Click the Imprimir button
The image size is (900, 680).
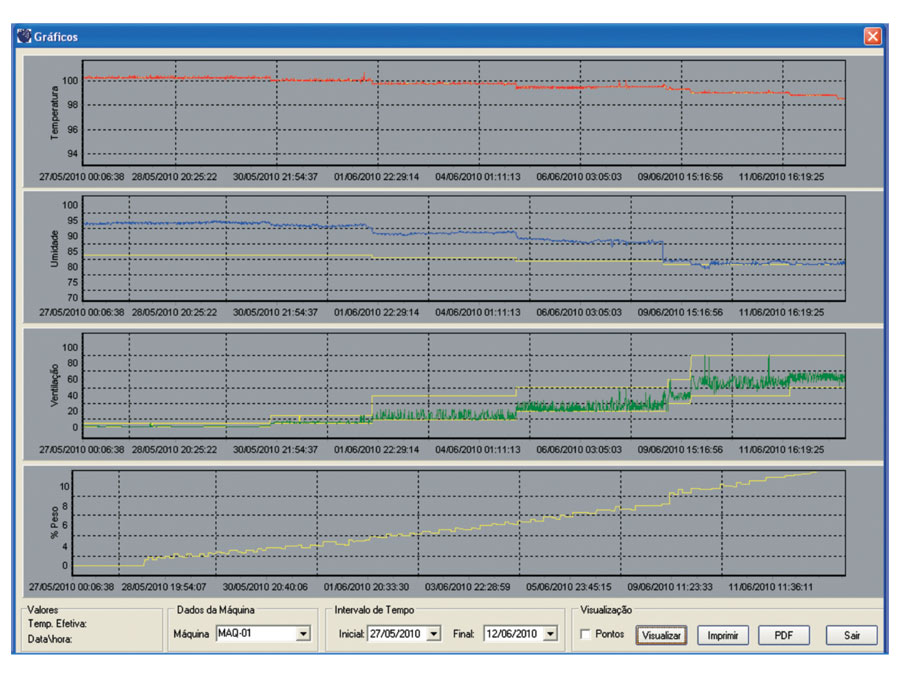(x=723, y=635)
